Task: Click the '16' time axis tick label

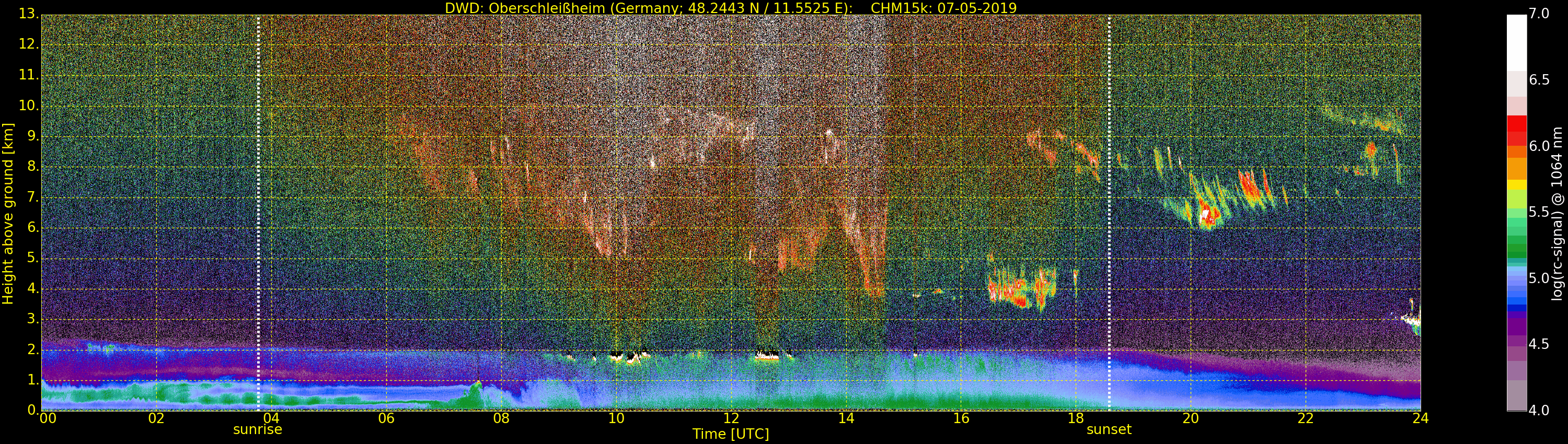Action: tap(961, 418)
